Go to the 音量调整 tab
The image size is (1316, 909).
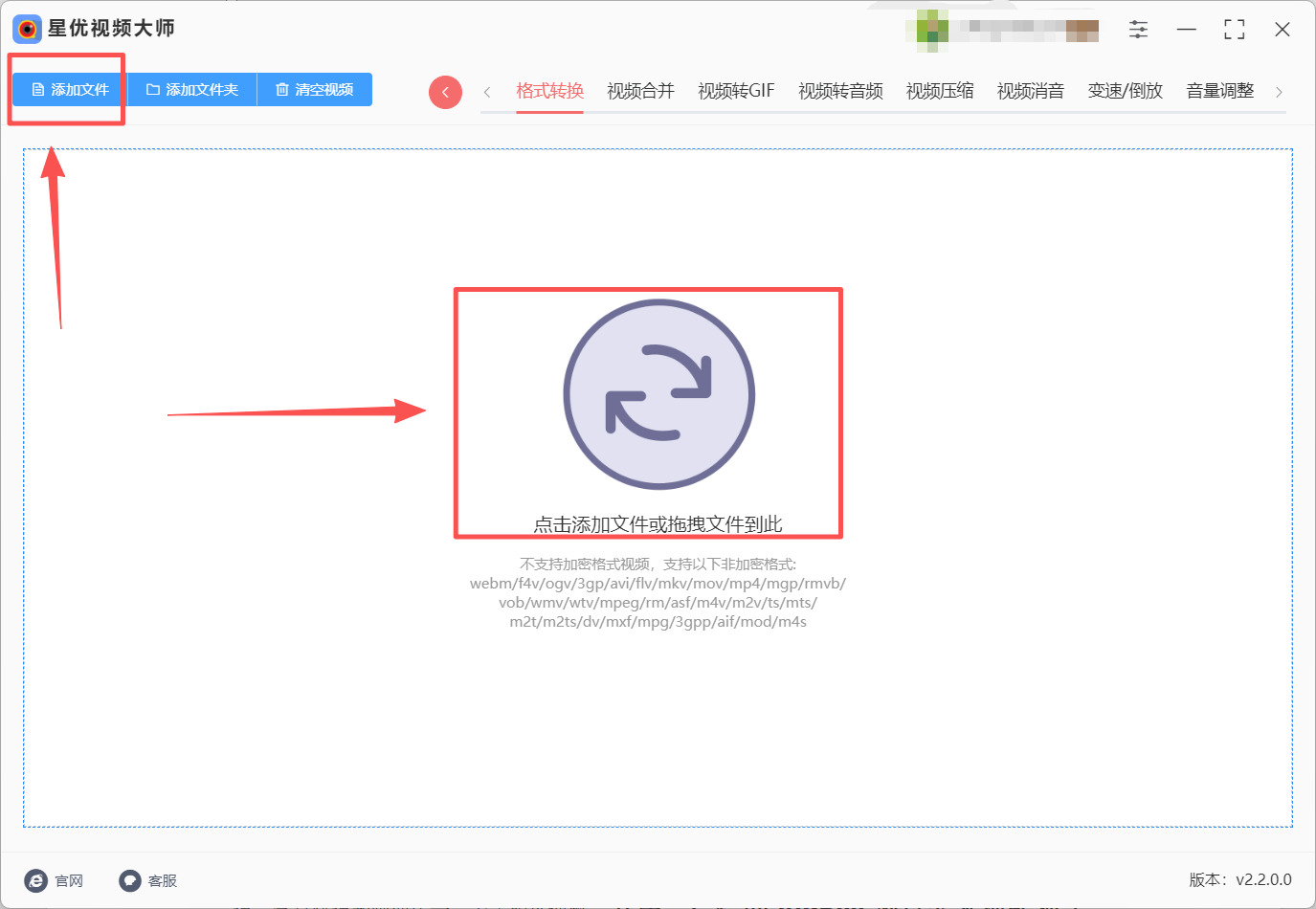(x=1220, y=91)
